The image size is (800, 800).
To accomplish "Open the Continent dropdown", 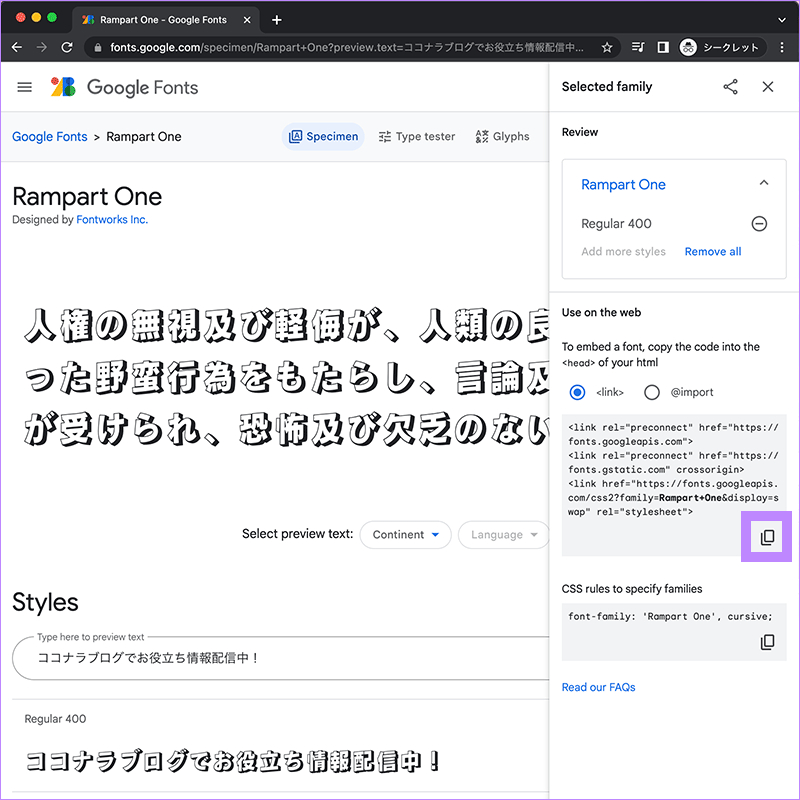I will click(x=405, y=534).
